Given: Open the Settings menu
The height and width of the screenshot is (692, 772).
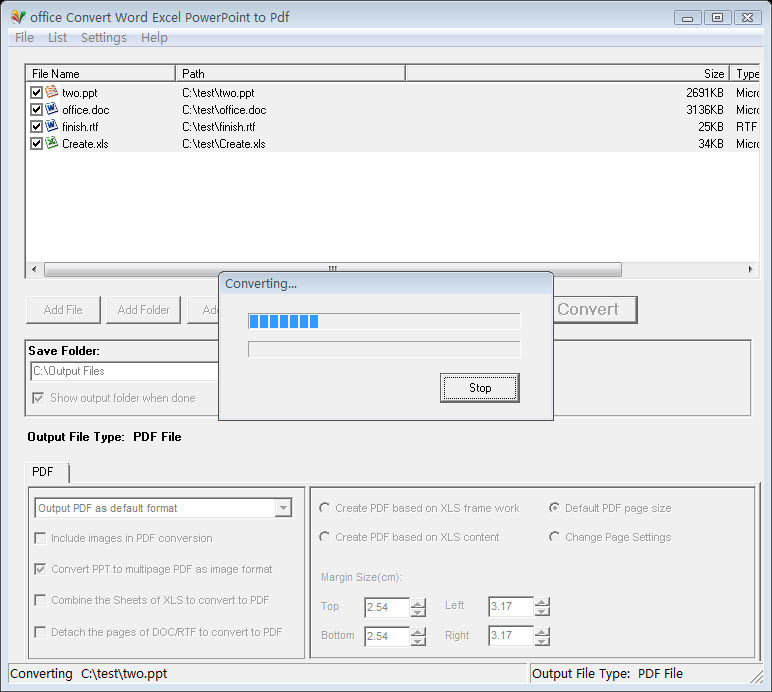Looking at the screenshot, I should click(103, 37).
